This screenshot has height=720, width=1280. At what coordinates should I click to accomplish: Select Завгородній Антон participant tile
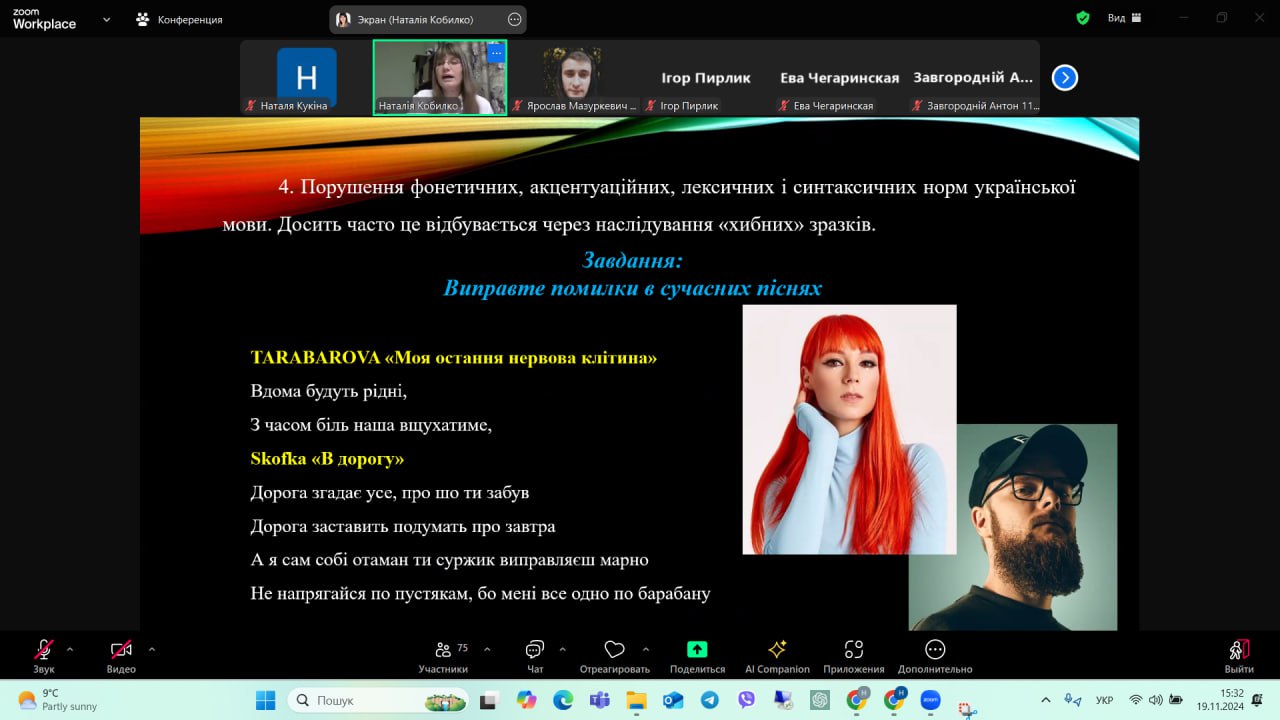point(973,77)
